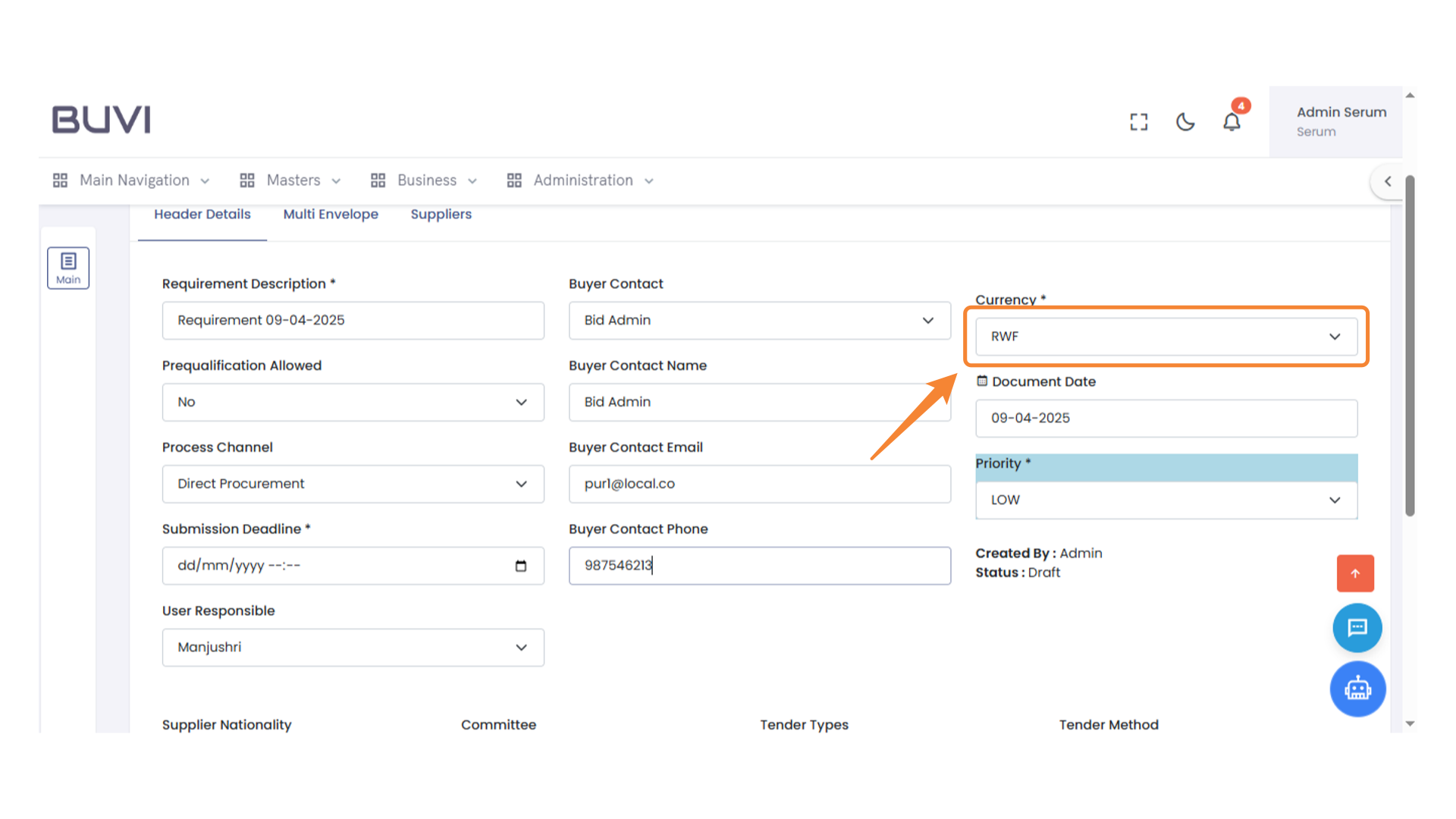Click the Buyer Contact Email field
The image size is (1456, 819).
759,484
